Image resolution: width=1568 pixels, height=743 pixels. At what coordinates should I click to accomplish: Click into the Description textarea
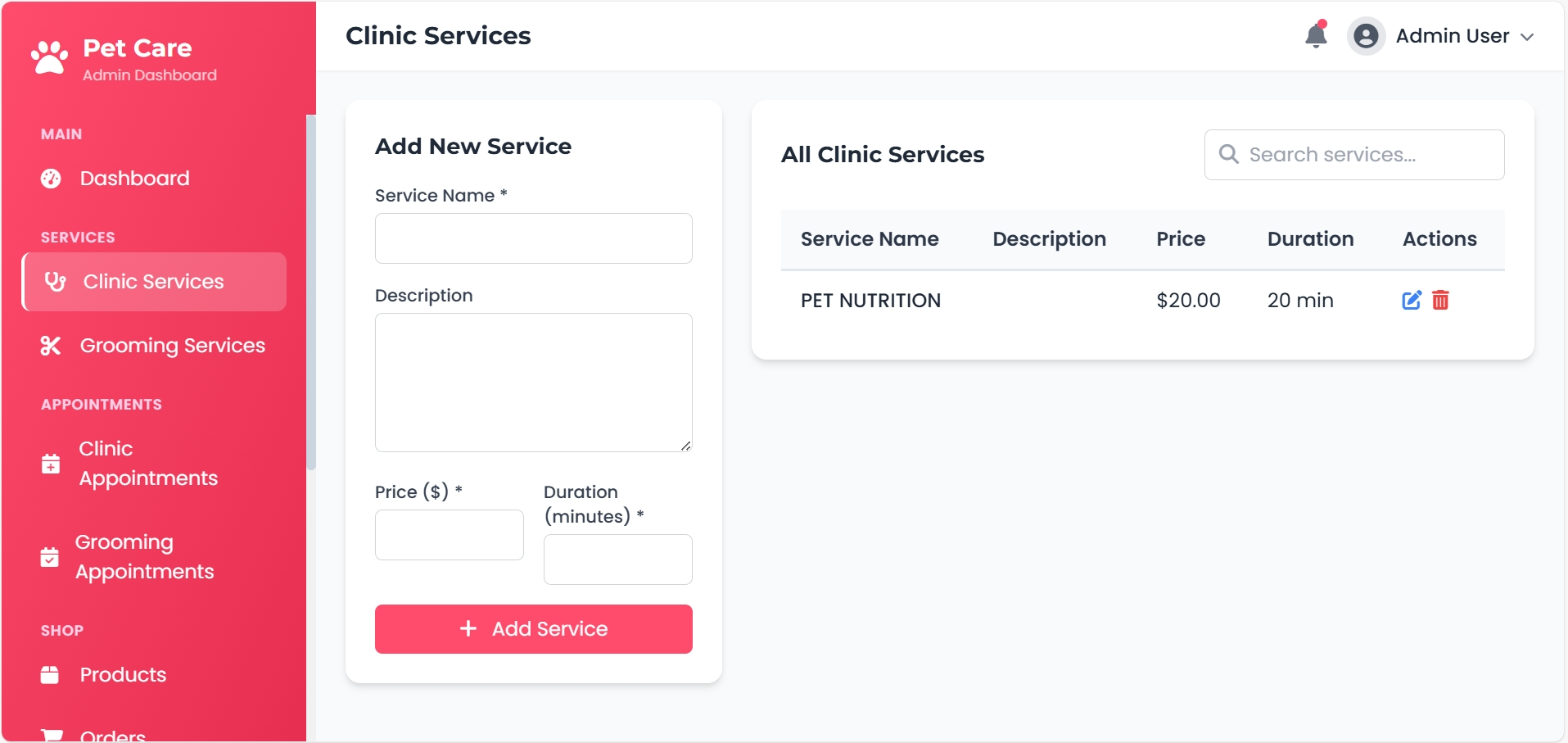pos(533,382)
